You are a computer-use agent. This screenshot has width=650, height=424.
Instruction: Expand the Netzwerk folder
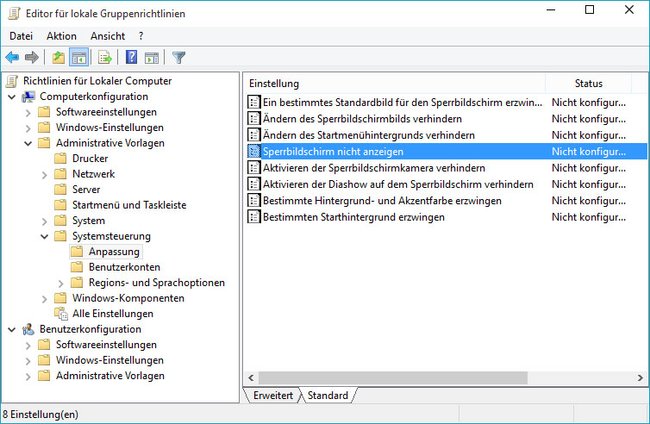[44, 174]
